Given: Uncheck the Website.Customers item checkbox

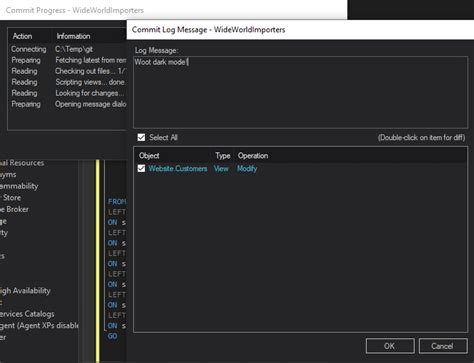Looking at the screenshot, I should (141, 168).
